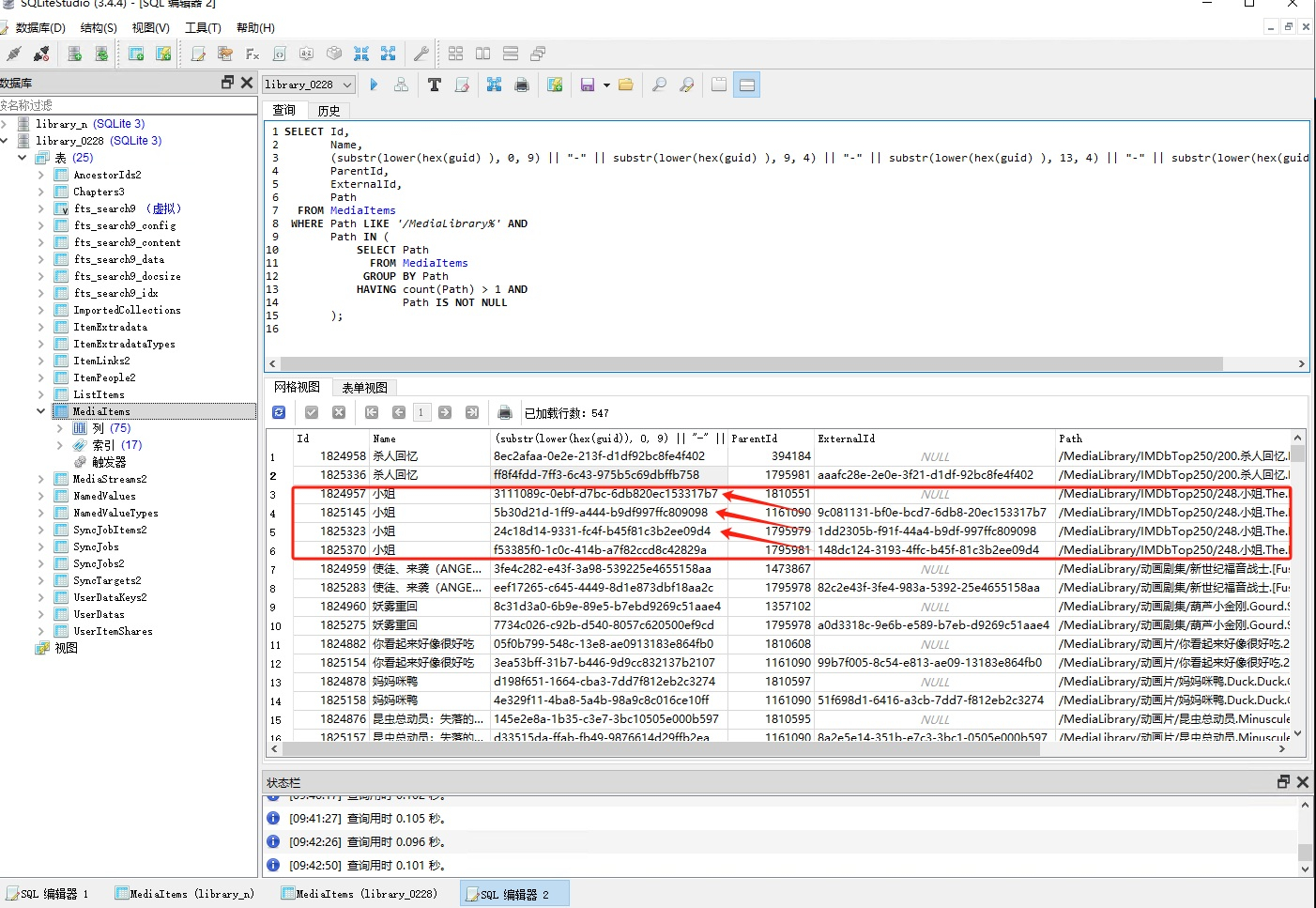Expand the library_n database tree node

click(x=5, y=124)
